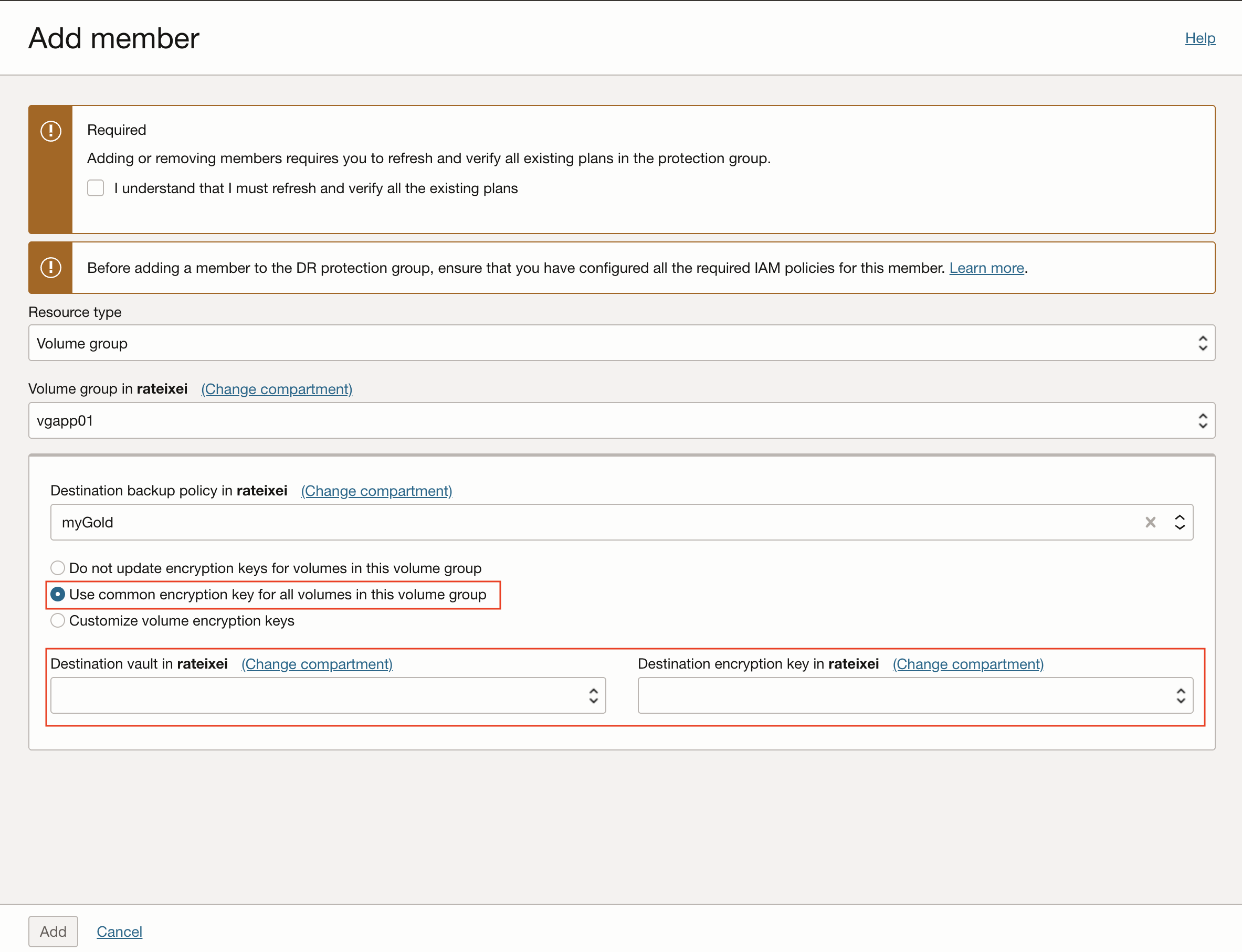This screenshot has height=952, width=1242.
Task: Select Do not update encryption keys option
Action: click(58, 568)
